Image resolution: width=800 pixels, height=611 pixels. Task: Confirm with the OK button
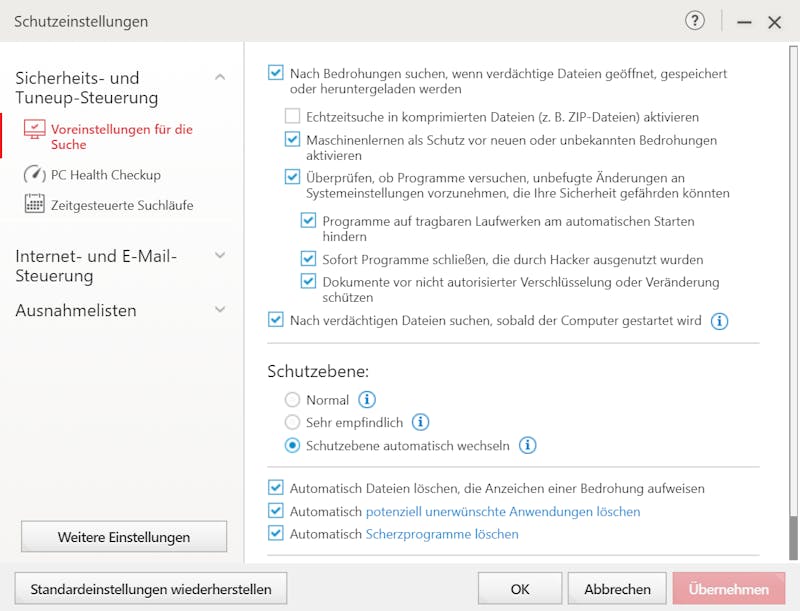(520, 589)
